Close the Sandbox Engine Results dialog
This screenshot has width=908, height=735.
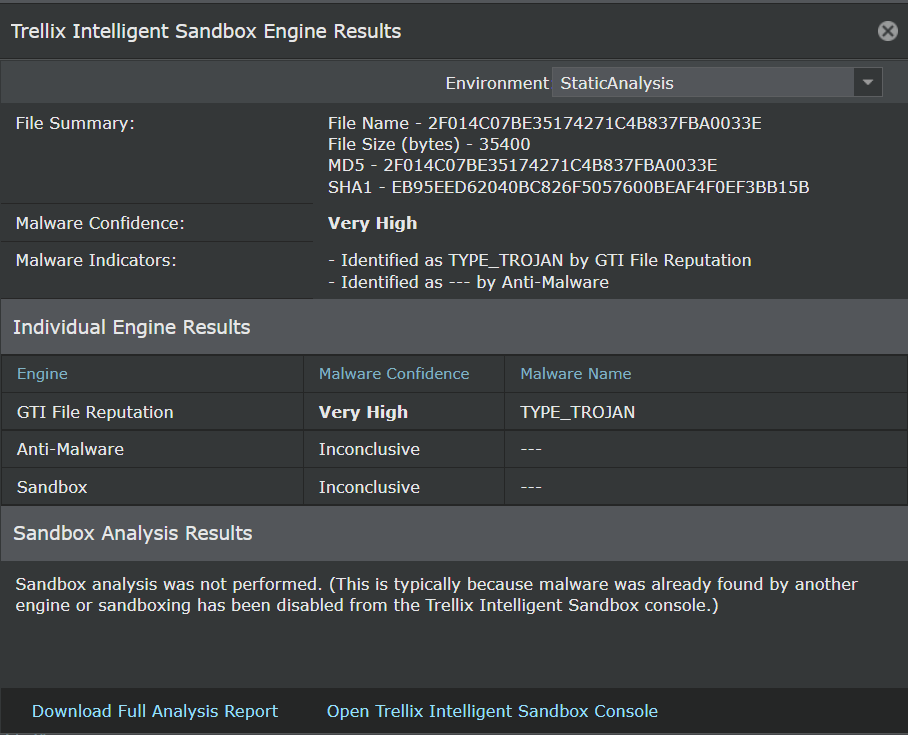coord(887,31)
